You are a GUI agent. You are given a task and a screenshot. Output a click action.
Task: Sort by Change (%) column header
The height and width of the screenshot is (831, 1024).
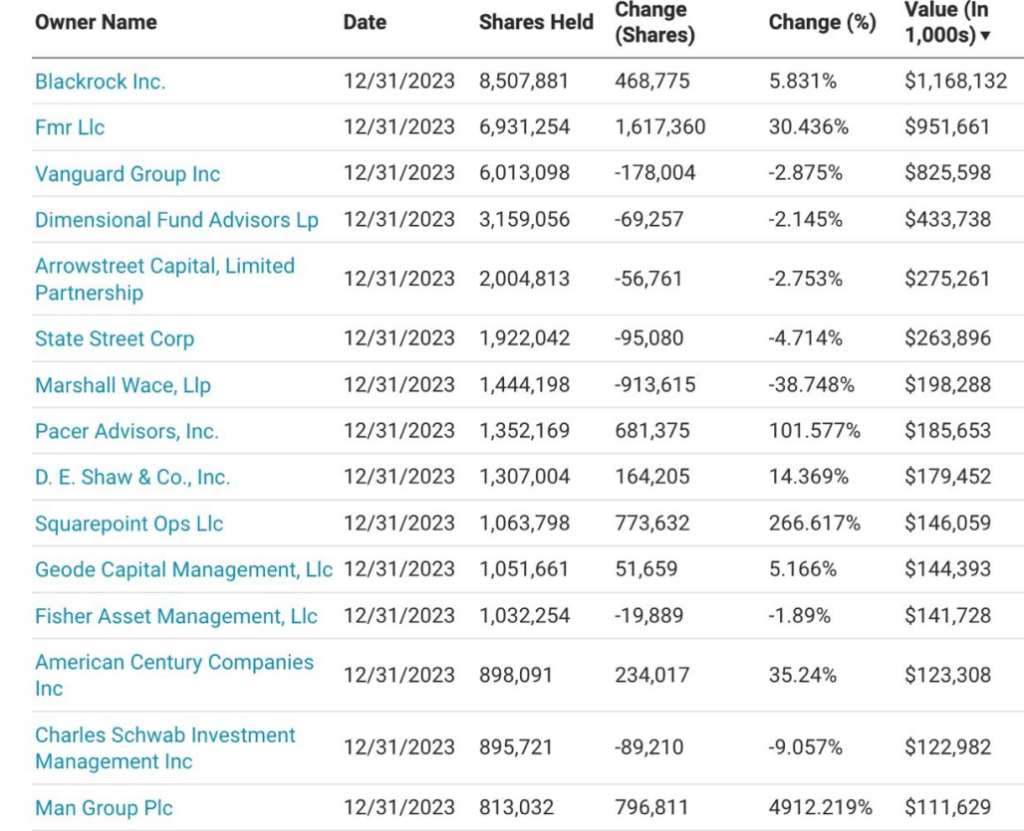point(822,22)
